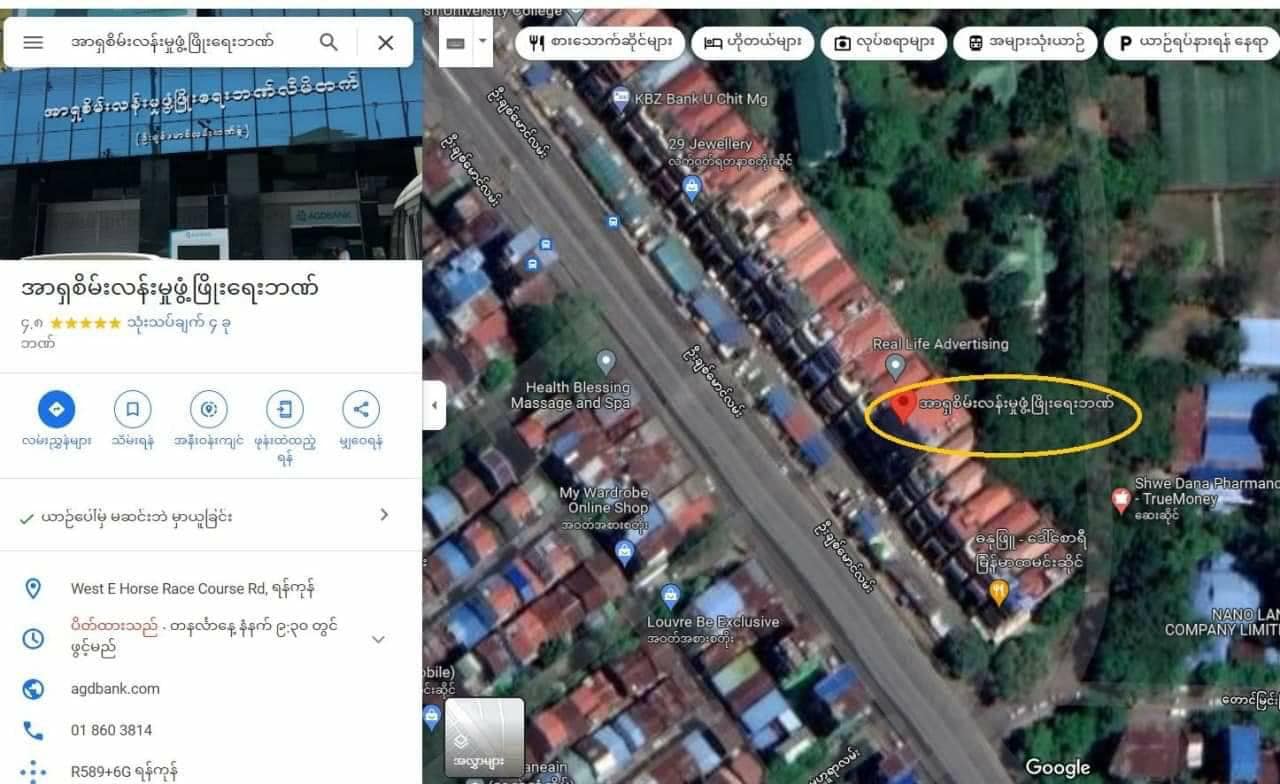Open the input tools dropdown arrow
This screenshot has width=1280, height=784.
click(x=483, y=42)
